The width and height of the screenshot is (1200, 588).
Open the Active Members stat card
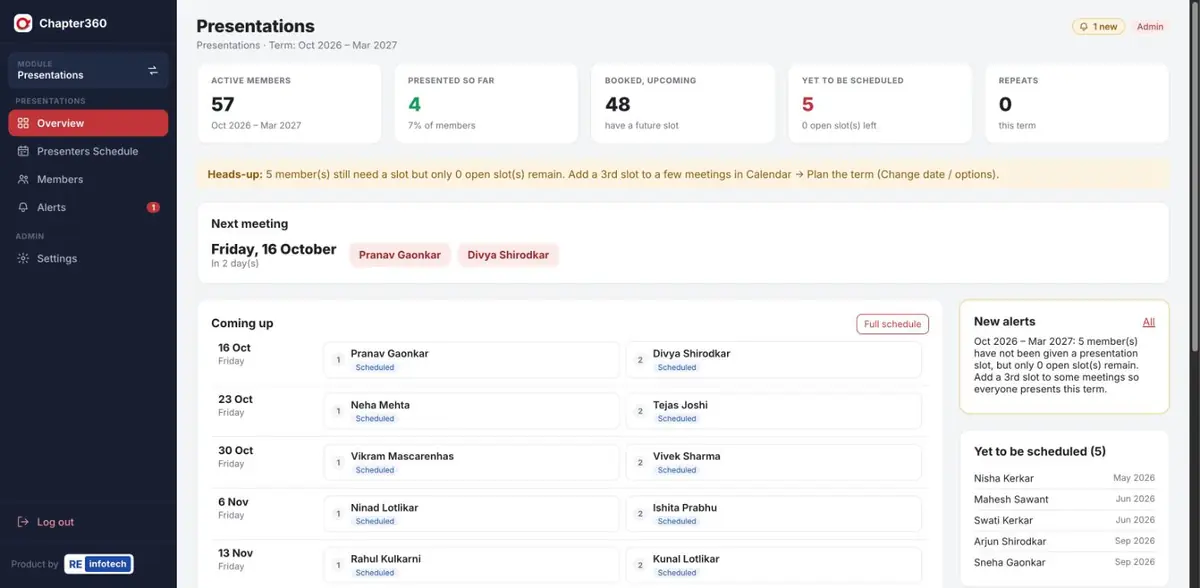point(289,104)
